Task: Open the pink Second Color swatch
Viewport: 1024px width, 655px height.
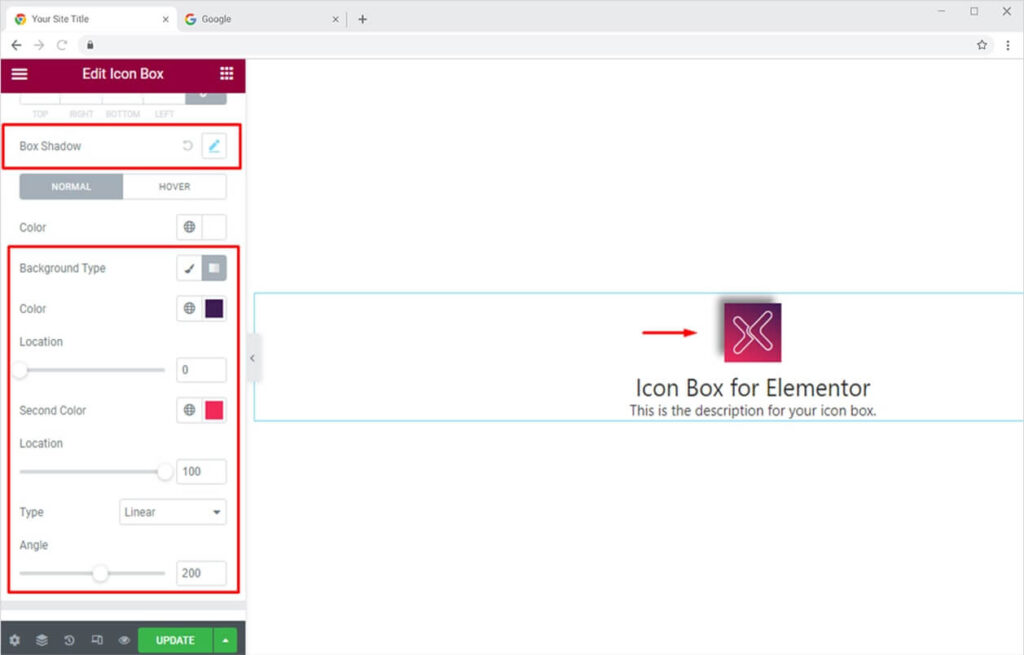Action: click(214, 410)
